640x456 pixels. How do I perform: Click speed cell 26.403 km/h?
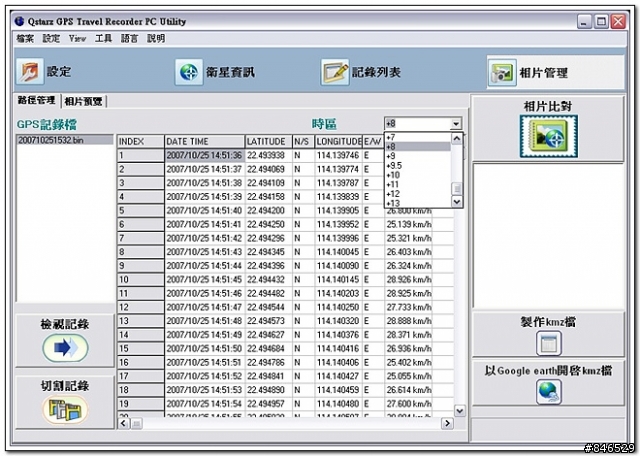pos(409,252)
